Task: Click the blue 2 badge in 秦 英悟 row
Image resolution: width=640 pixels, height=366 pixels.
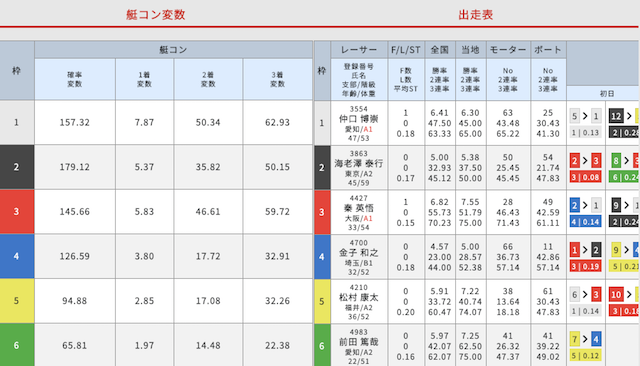Action: point(575,205)
